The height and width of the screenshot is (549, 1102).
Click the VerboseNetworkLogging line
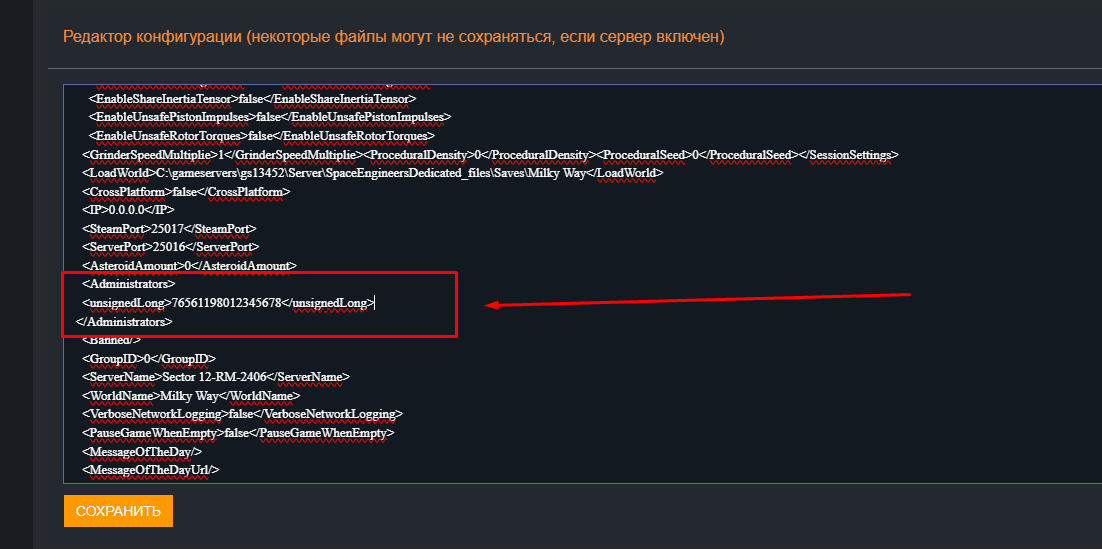tap(241, 414)
